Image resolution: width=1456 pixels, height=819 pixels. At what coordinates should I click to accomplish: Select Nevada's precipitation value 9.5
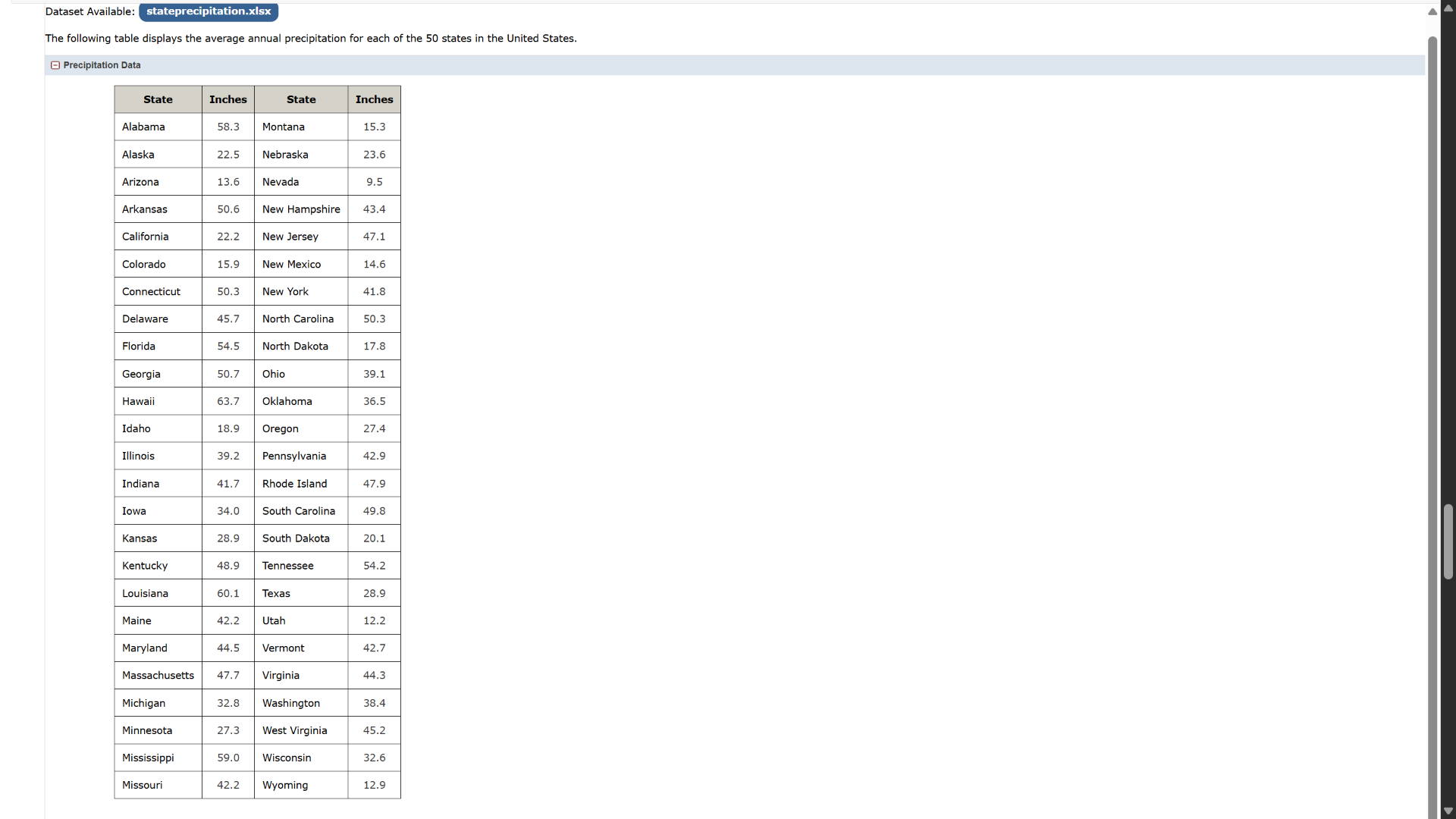click(374, 181)
